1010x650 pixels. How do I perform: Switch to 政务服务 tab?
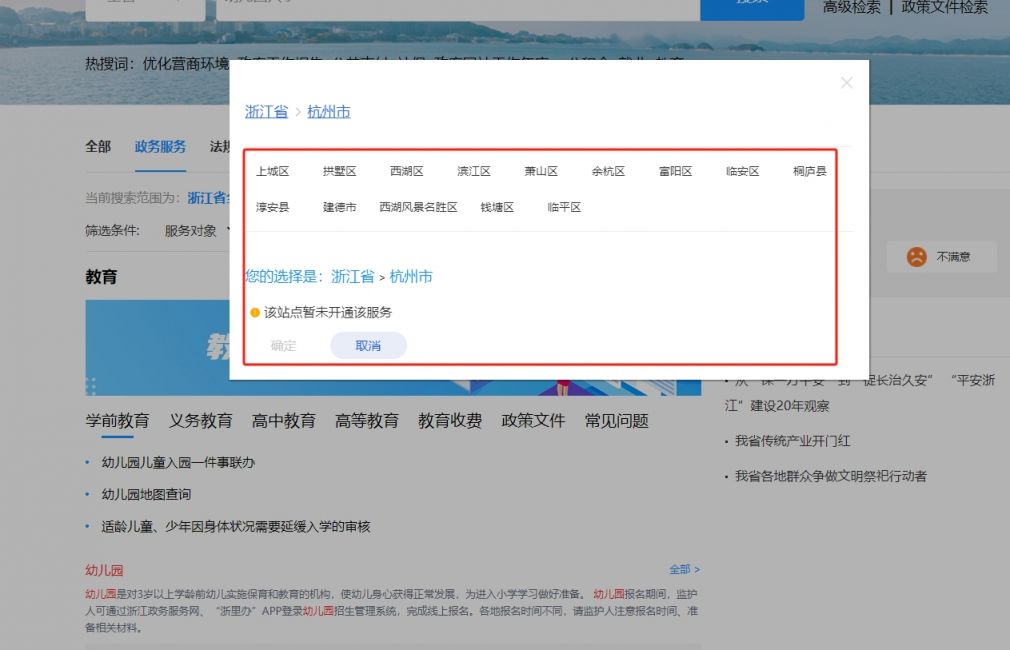click(160, 147)
